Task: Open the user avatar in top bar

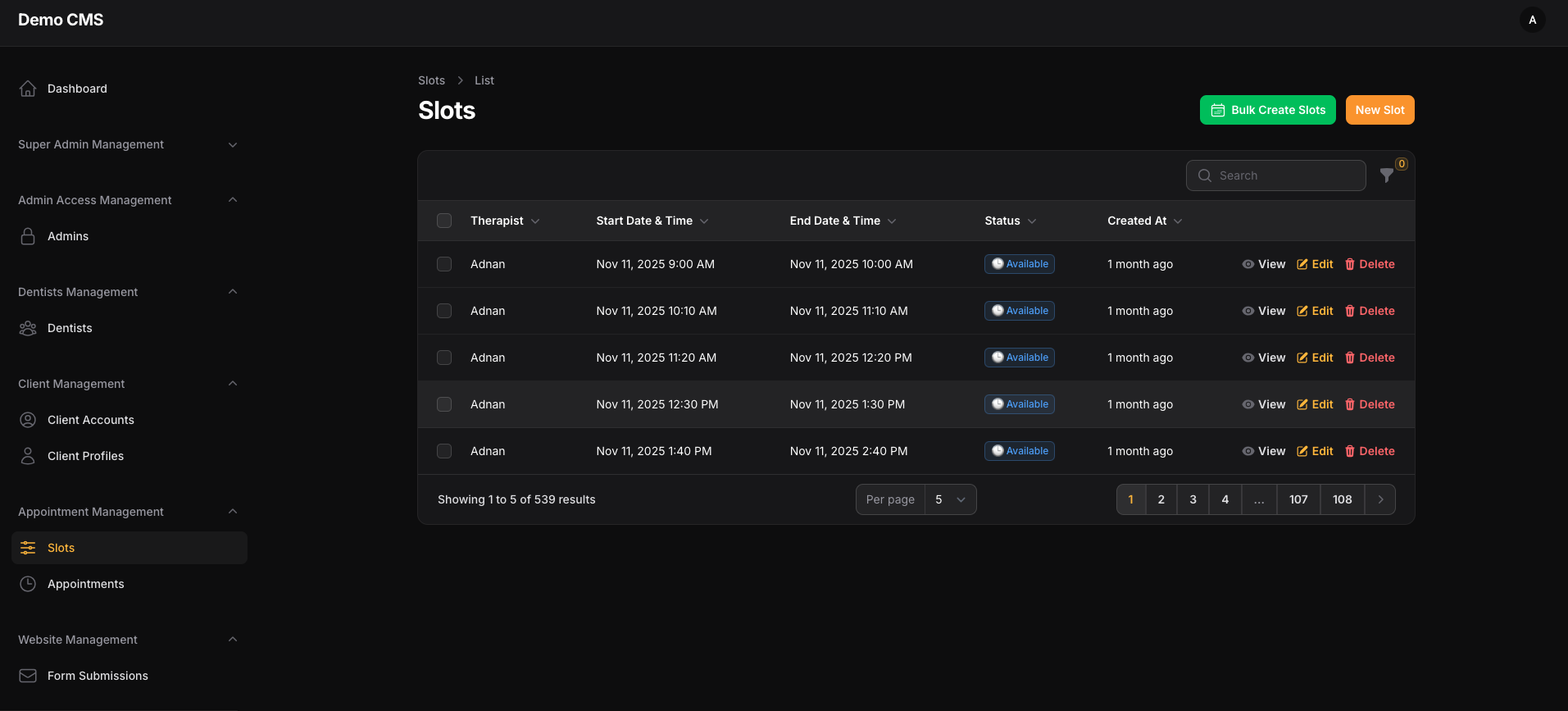Action: click(1532, 20)
